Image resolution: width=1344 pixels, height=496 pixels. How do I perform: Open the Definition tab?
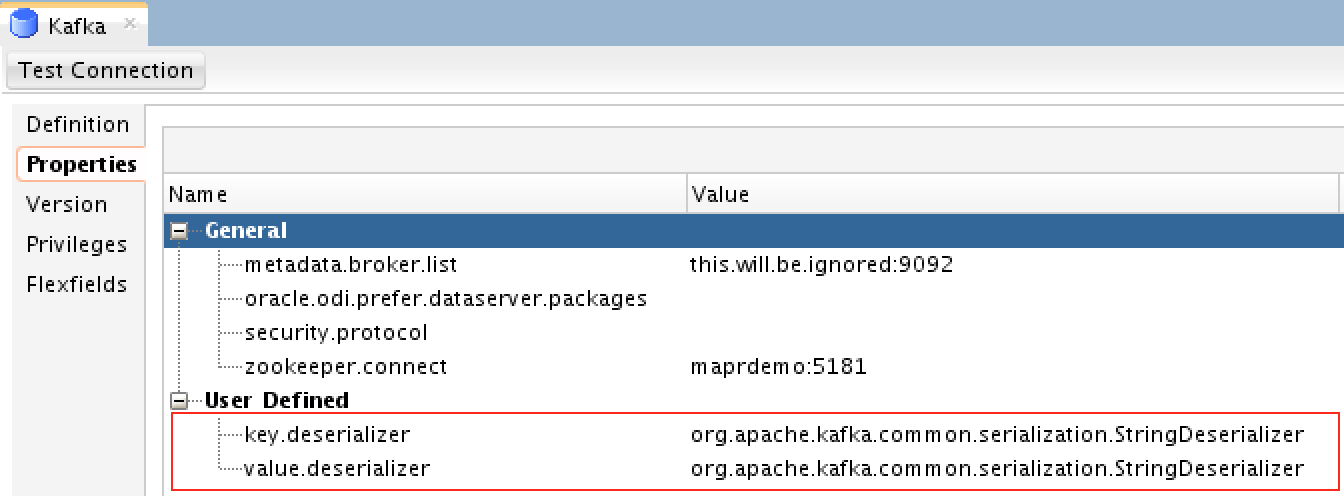(78, 125)
